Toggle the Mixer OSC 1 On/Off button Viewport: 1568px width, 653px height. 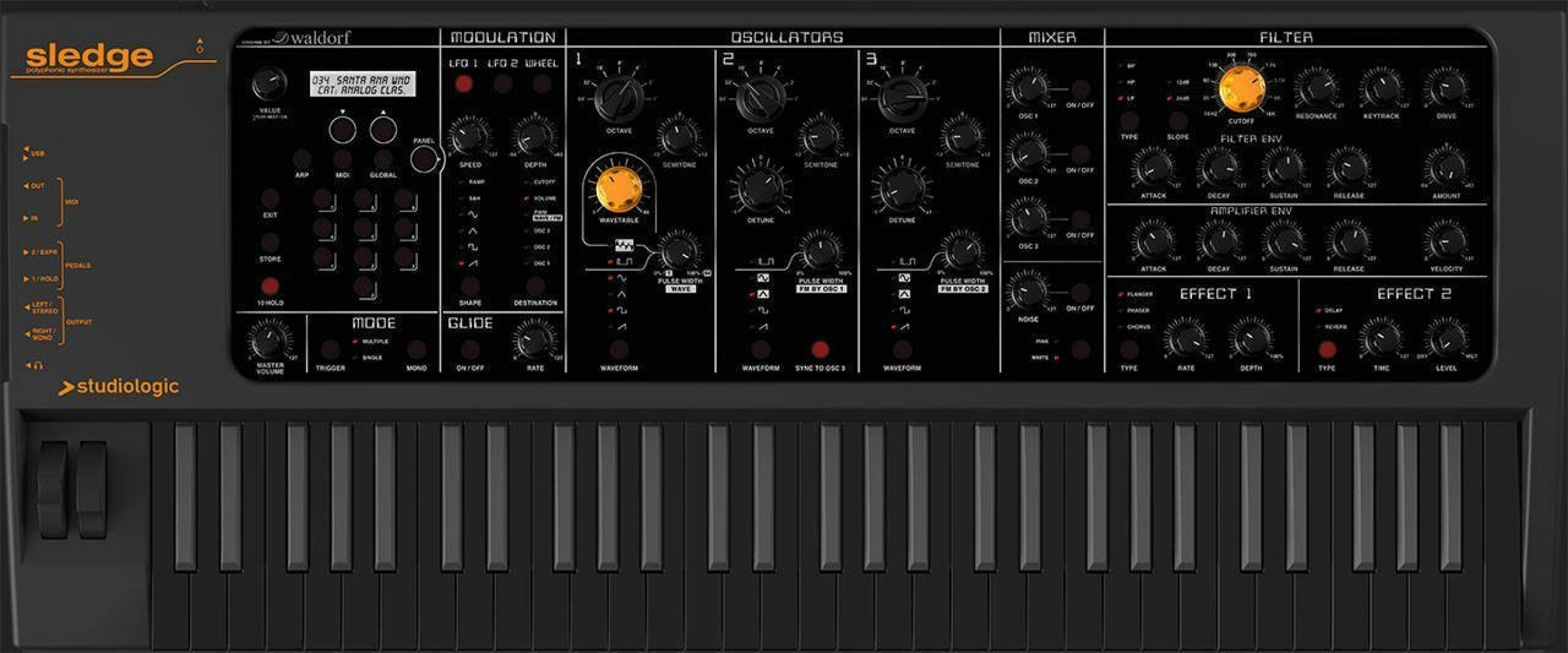(x=1080, y=88)
